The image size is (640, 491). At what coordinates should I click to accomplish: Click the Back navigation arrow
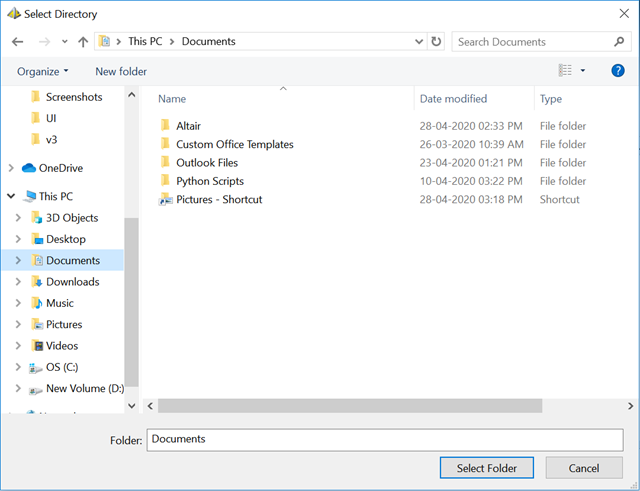[x=17, y=42]
